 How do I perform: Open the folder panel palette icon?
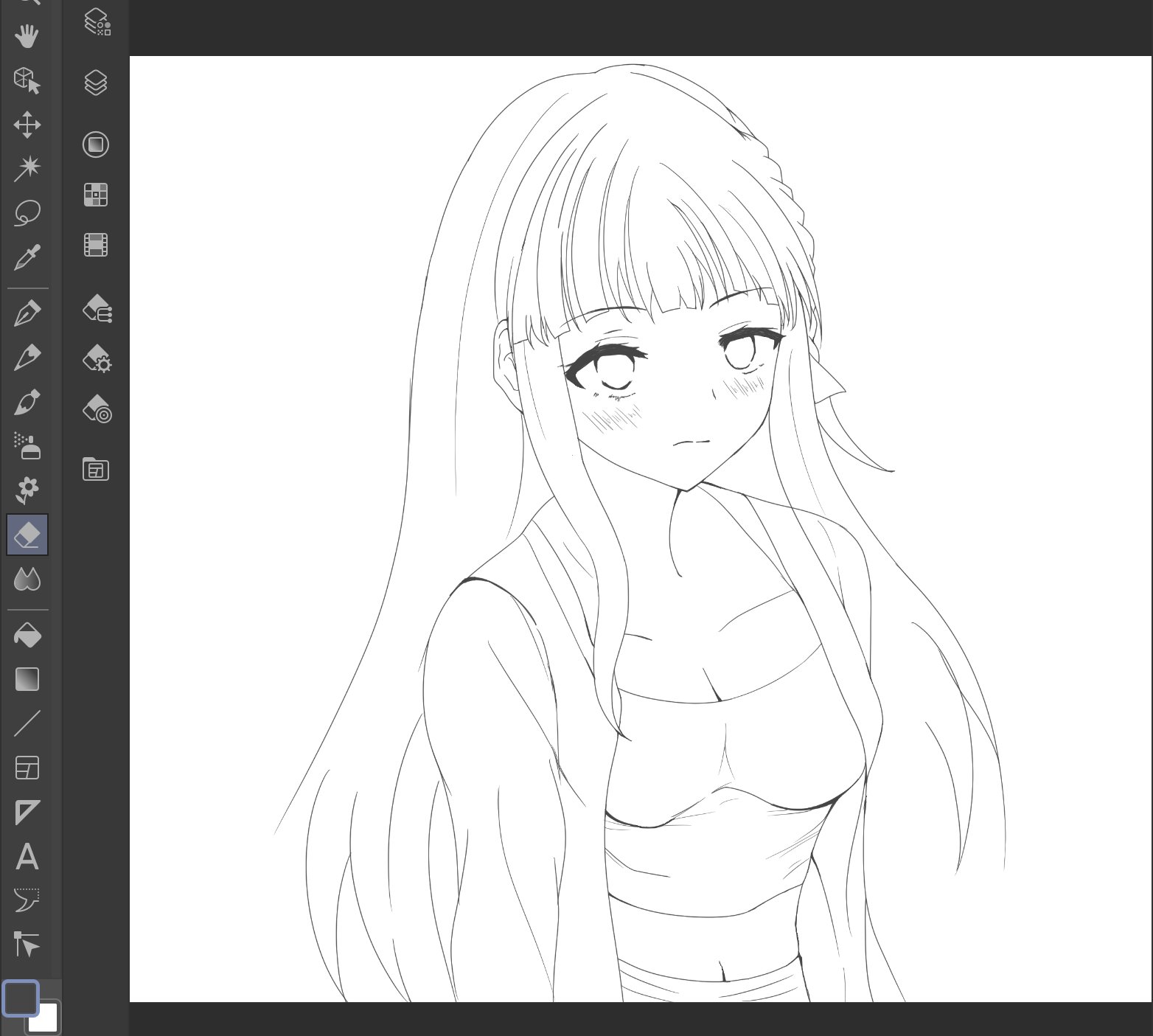pos(96,470)
